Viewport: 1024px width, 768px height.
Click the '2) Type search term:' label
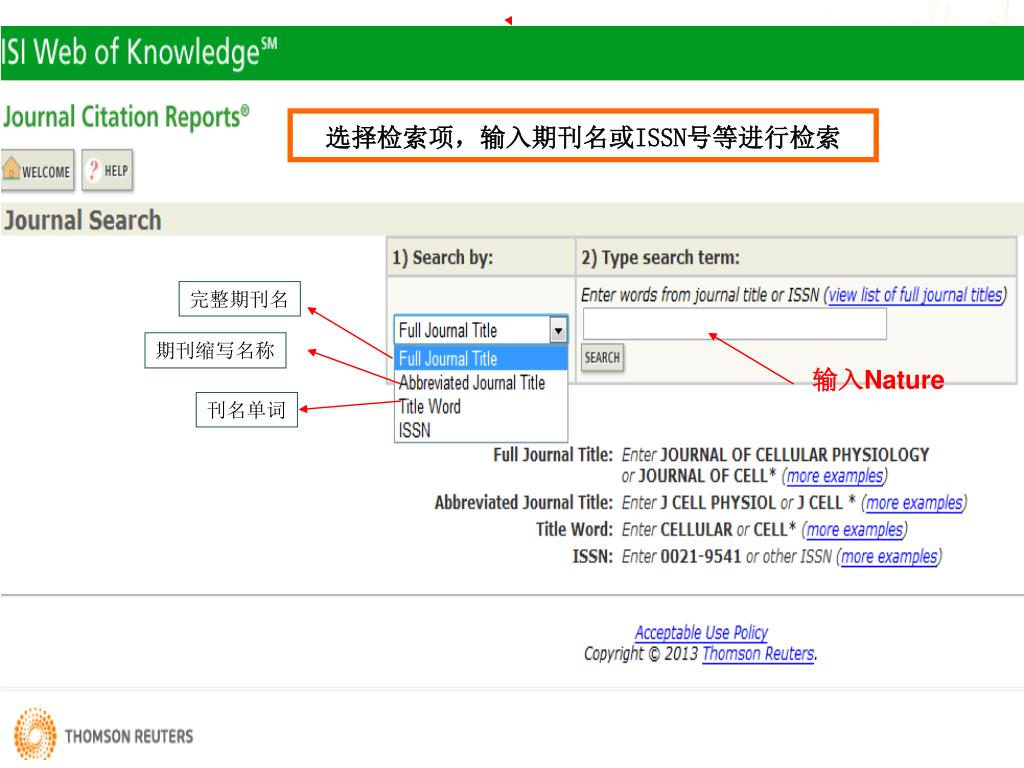point(660,258)
